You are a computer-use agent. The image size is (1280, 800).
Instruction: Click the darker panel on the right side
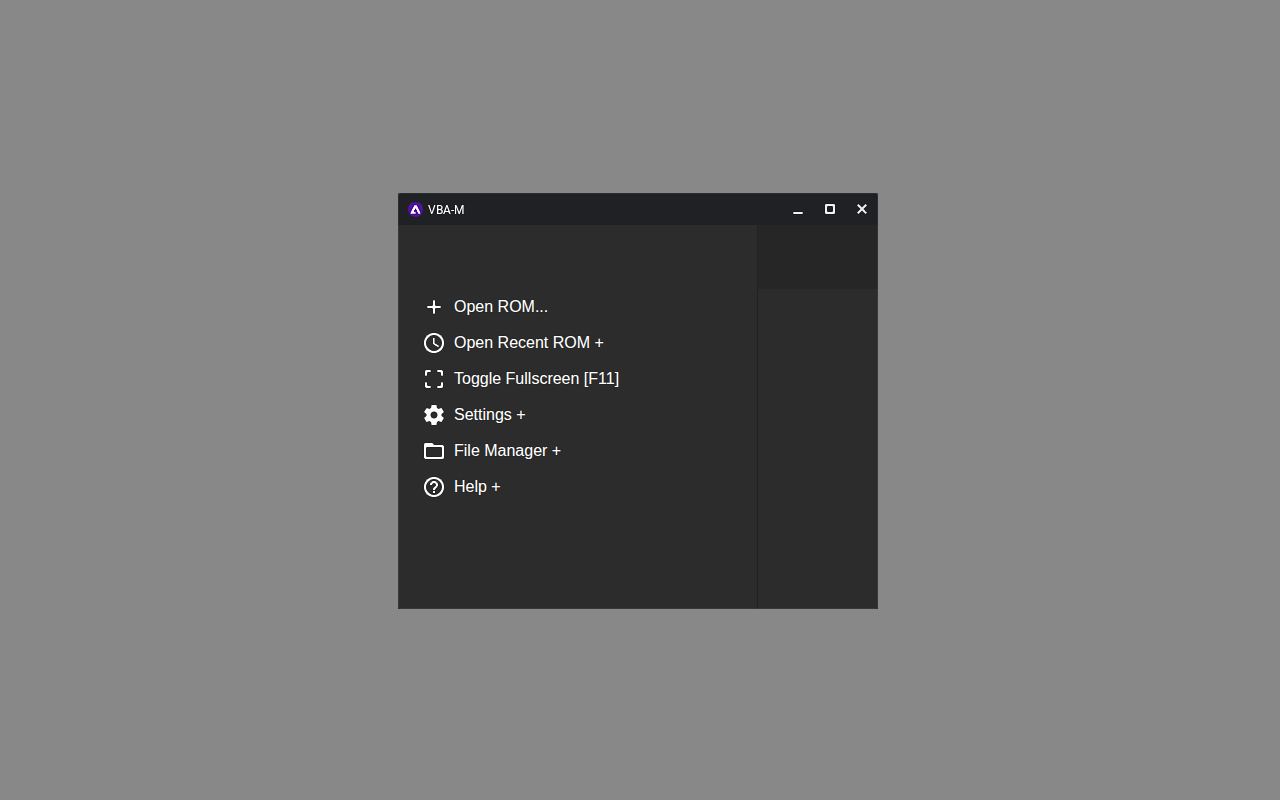pos(818,450)
